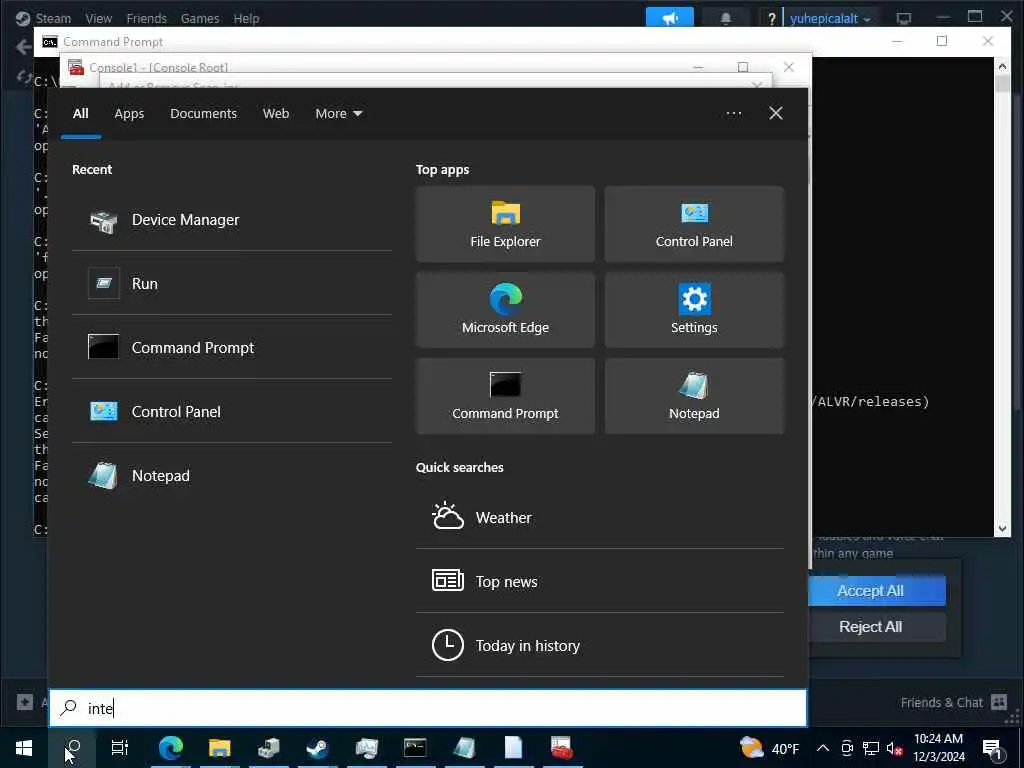Open Notepad in Recent list
1024x768 pixels.
point(231,475)
